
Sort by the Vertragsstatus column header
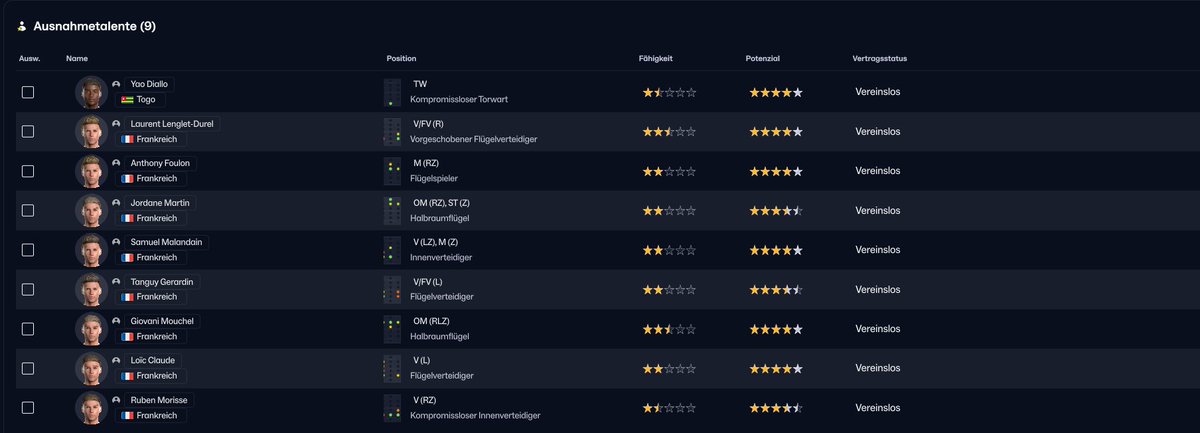click(880, 59)
